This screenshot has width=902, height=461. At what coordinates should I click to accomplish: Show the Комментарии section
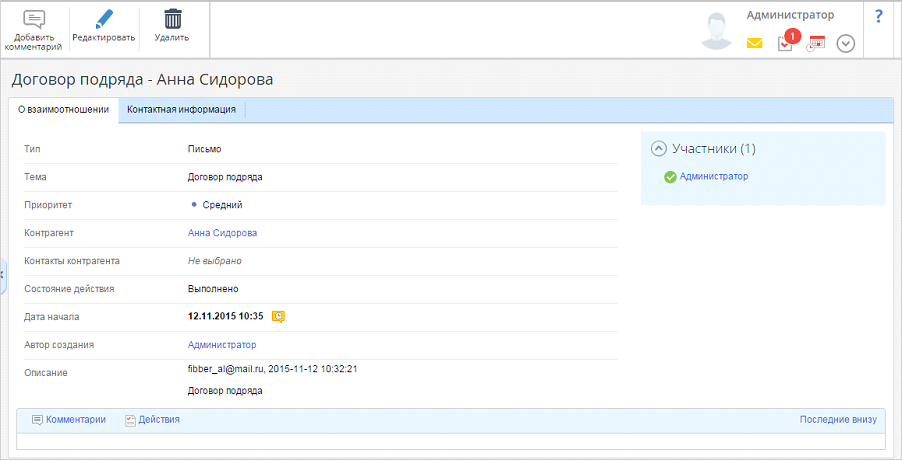coord(69,420)
